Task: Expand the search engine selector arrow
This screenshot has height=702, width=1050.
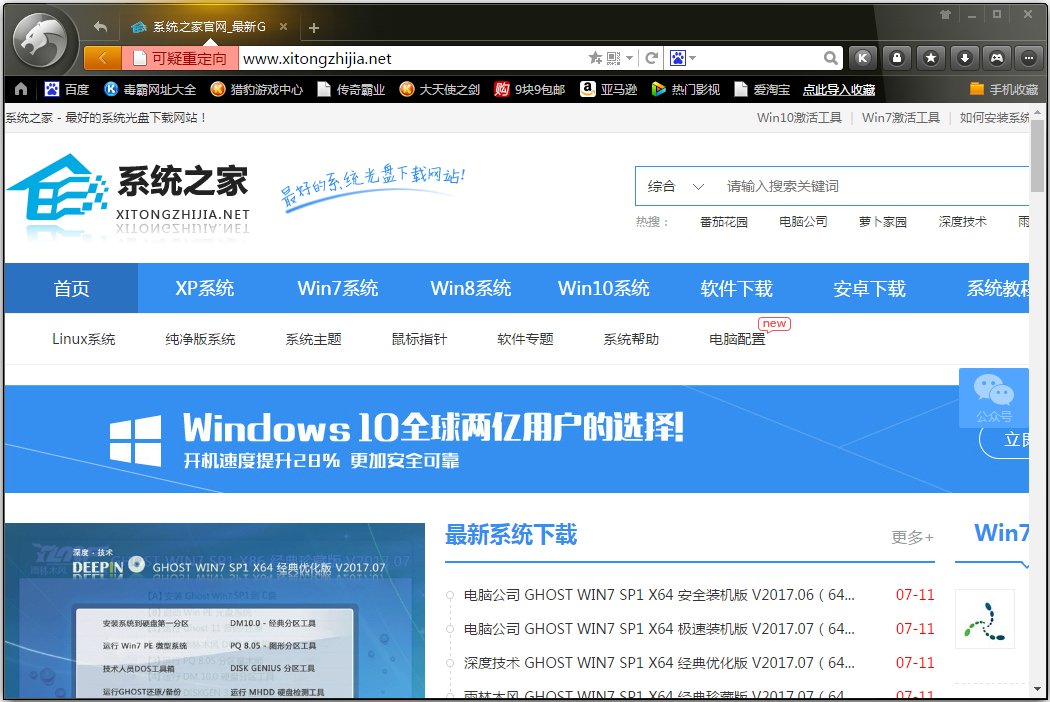Action: (x=692, y=58)
